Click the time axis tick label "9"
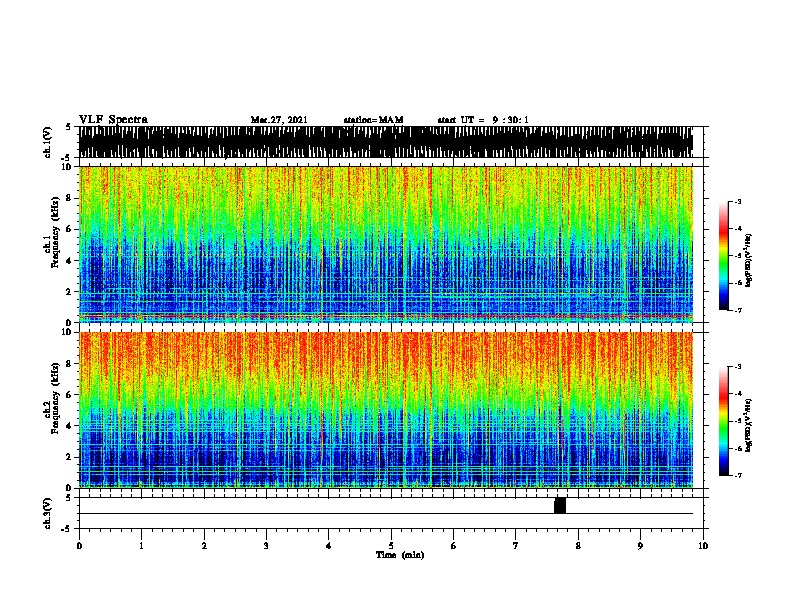Viewport: 792px width, 612px height. click(640, 546)
